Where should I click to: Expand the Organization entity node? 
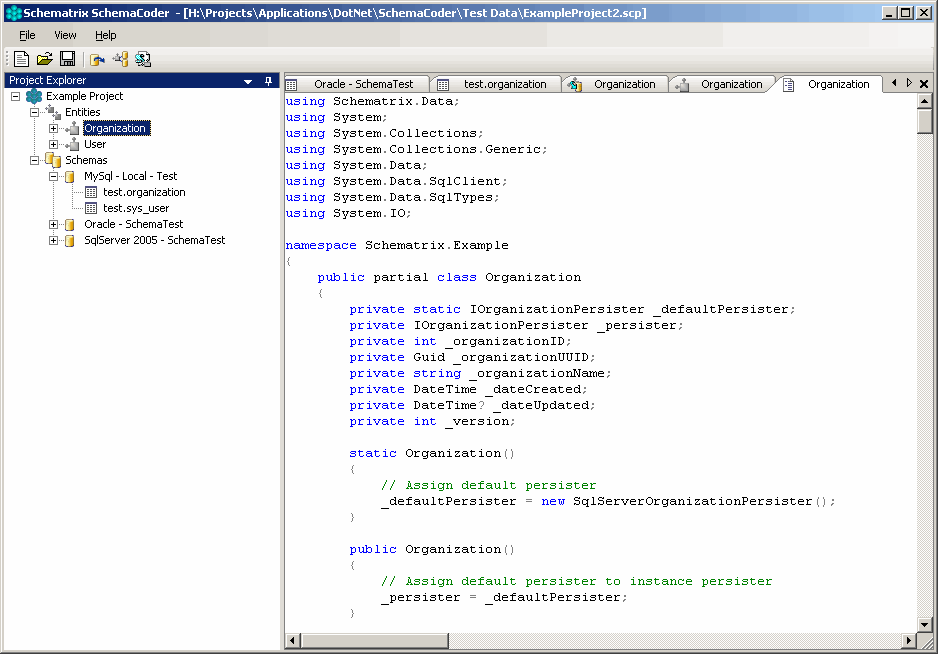(54, 128)
